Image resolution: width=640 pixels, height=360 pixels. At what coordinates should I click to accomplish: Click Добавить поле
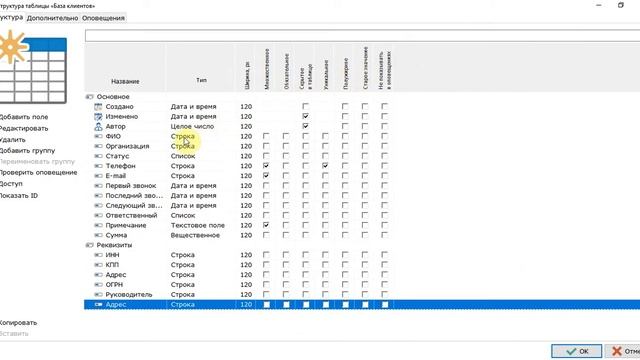tap(24, 117)
